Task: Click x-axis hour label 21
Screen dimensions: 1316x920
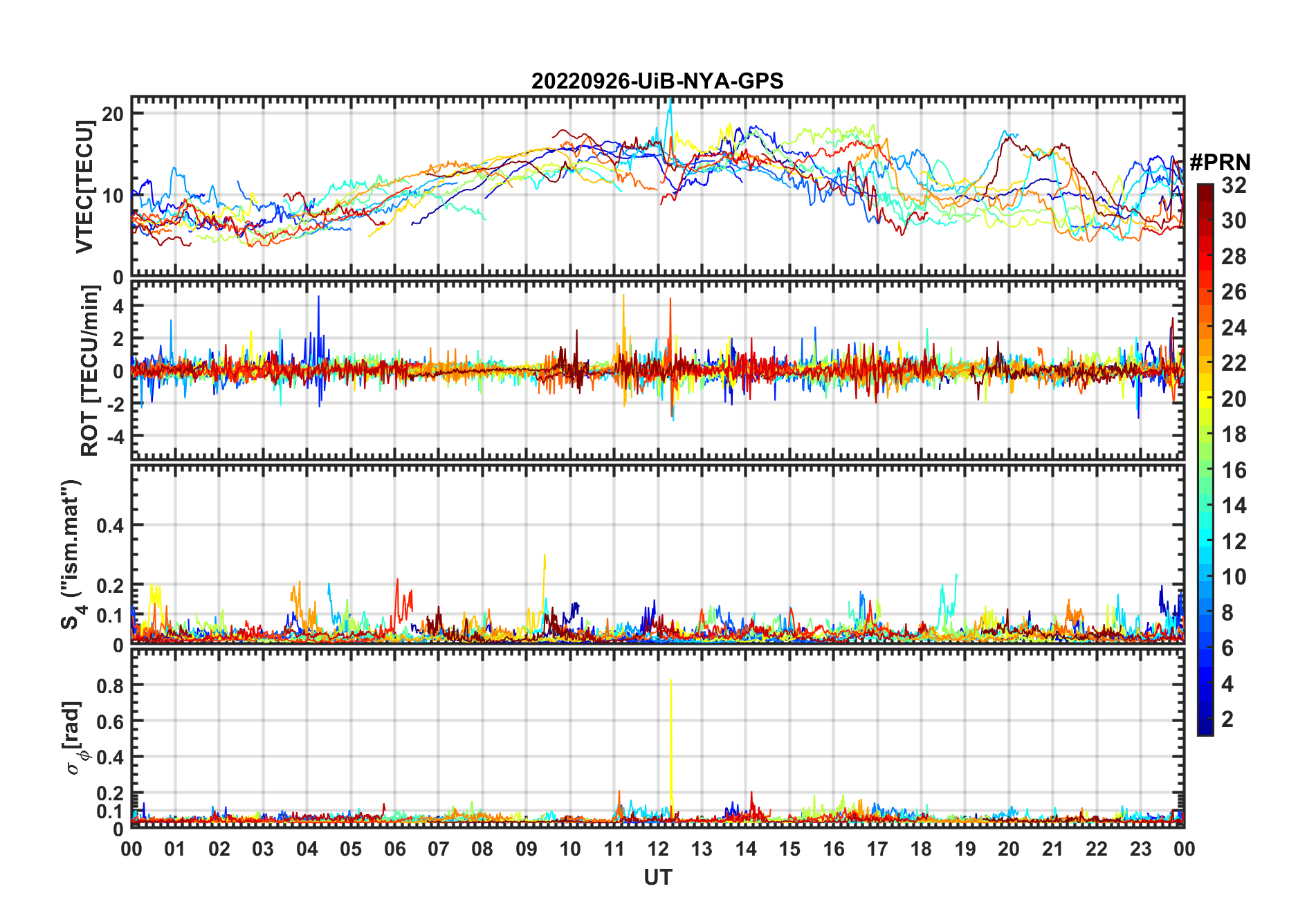Action: coord(1053,849)
